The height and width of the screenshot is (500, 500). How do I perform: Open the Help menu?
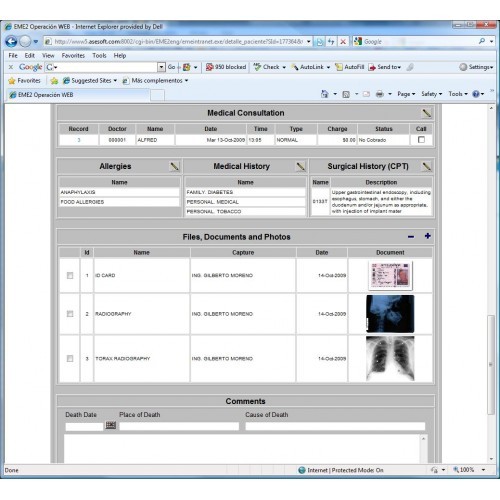(120, 56)
